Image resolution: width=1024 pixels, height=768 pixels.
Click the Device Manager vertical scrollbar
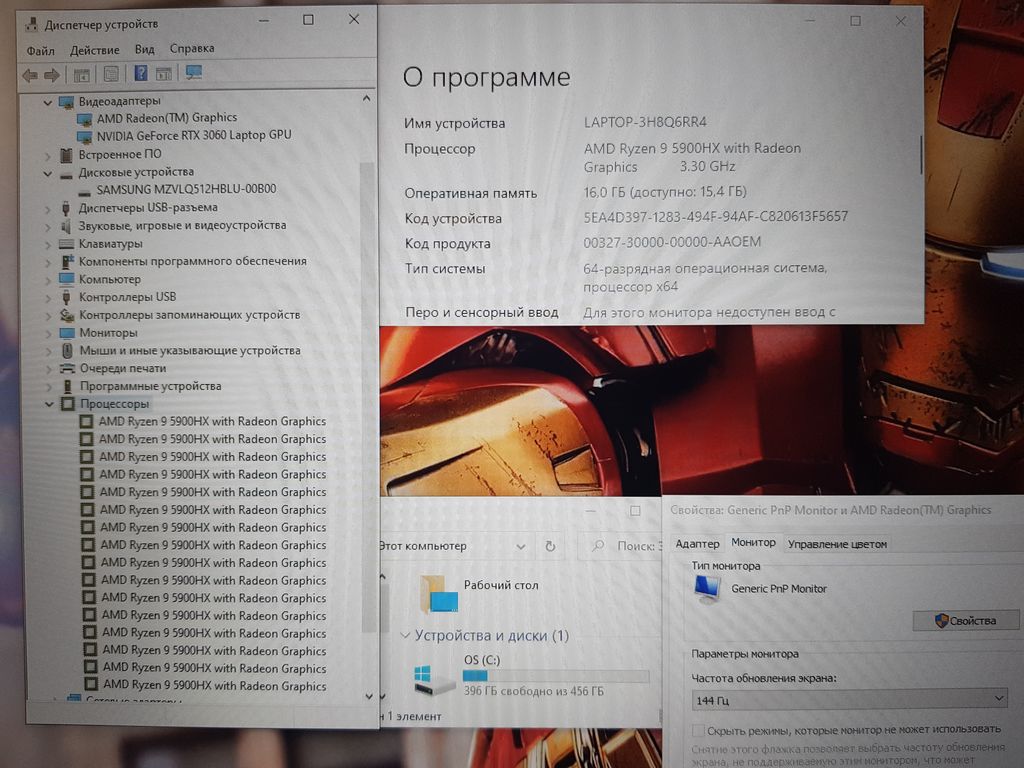coord(367,398)
